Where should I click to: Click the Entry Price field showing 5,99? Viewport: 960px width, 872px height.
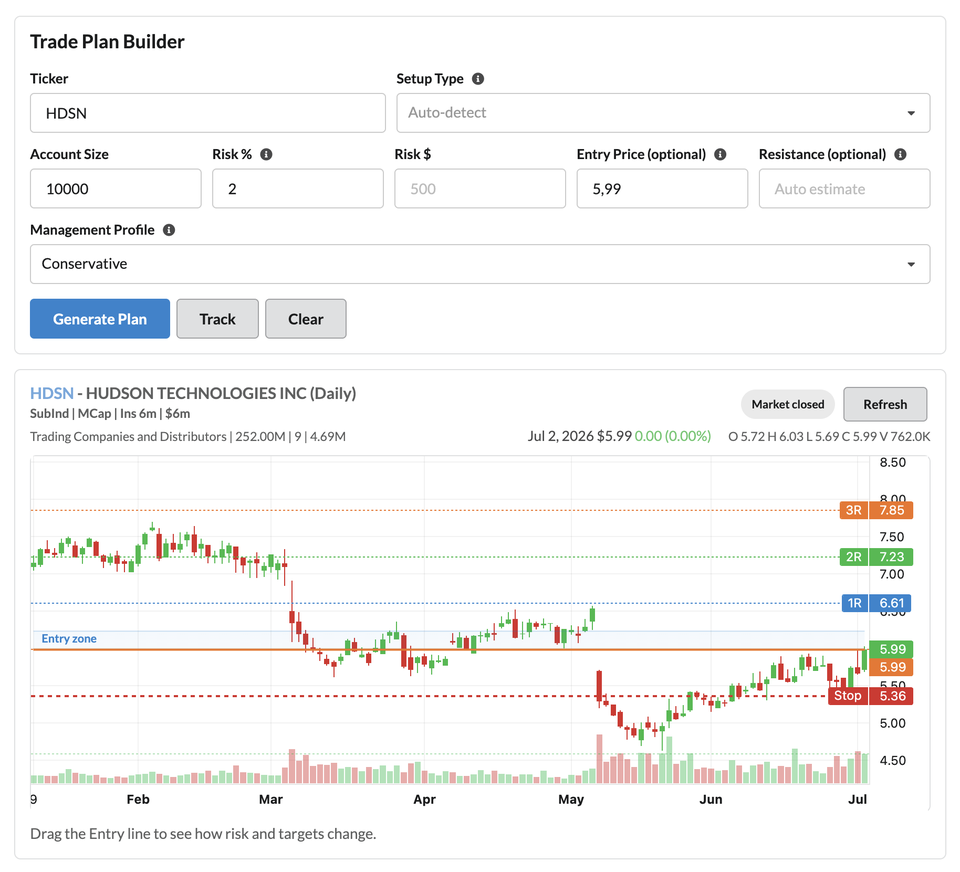click(x=662, y=189)
